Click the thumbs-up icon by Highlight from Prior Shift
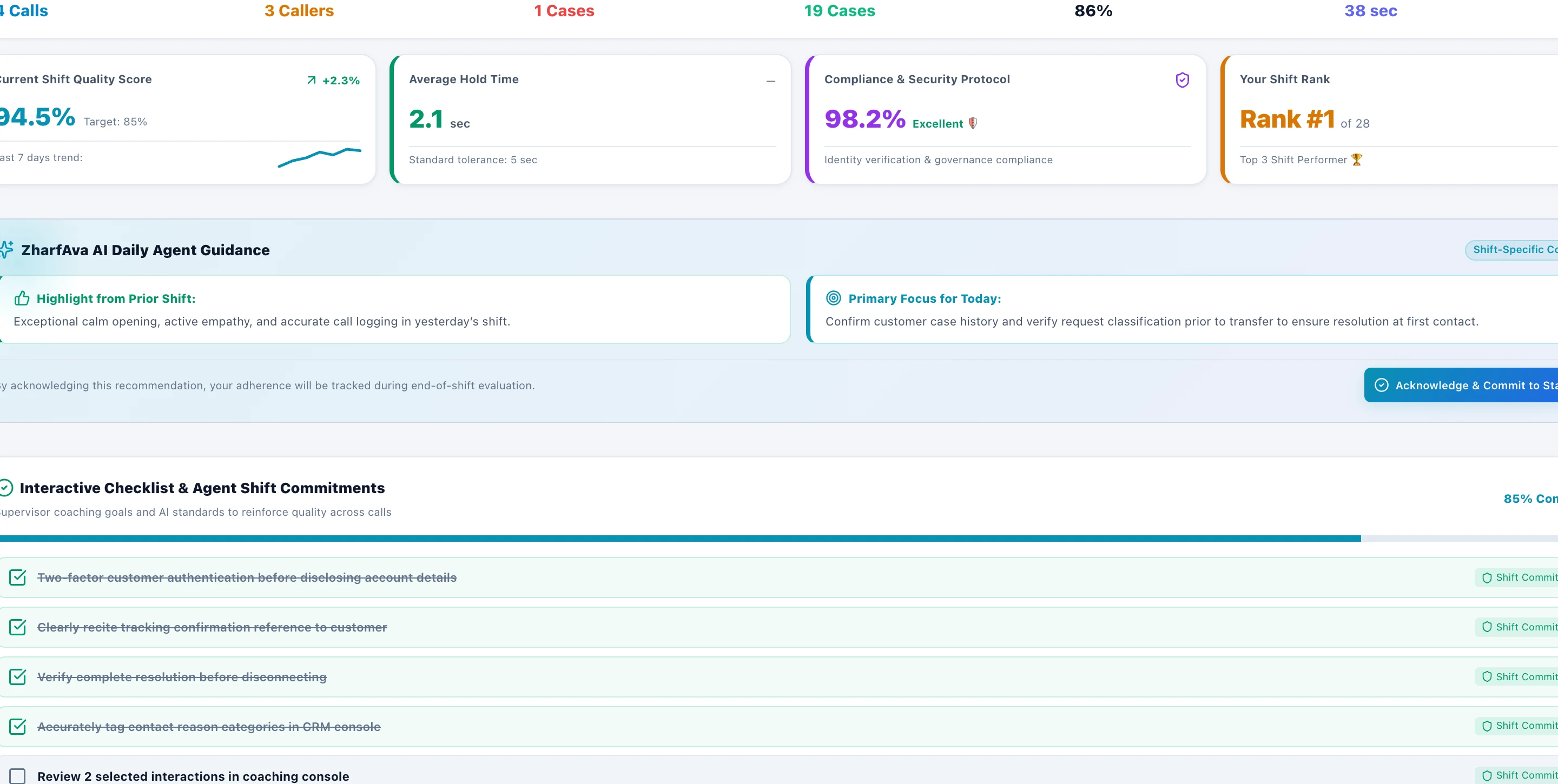Screen dimensions: 1558x784 coord(22,298)
